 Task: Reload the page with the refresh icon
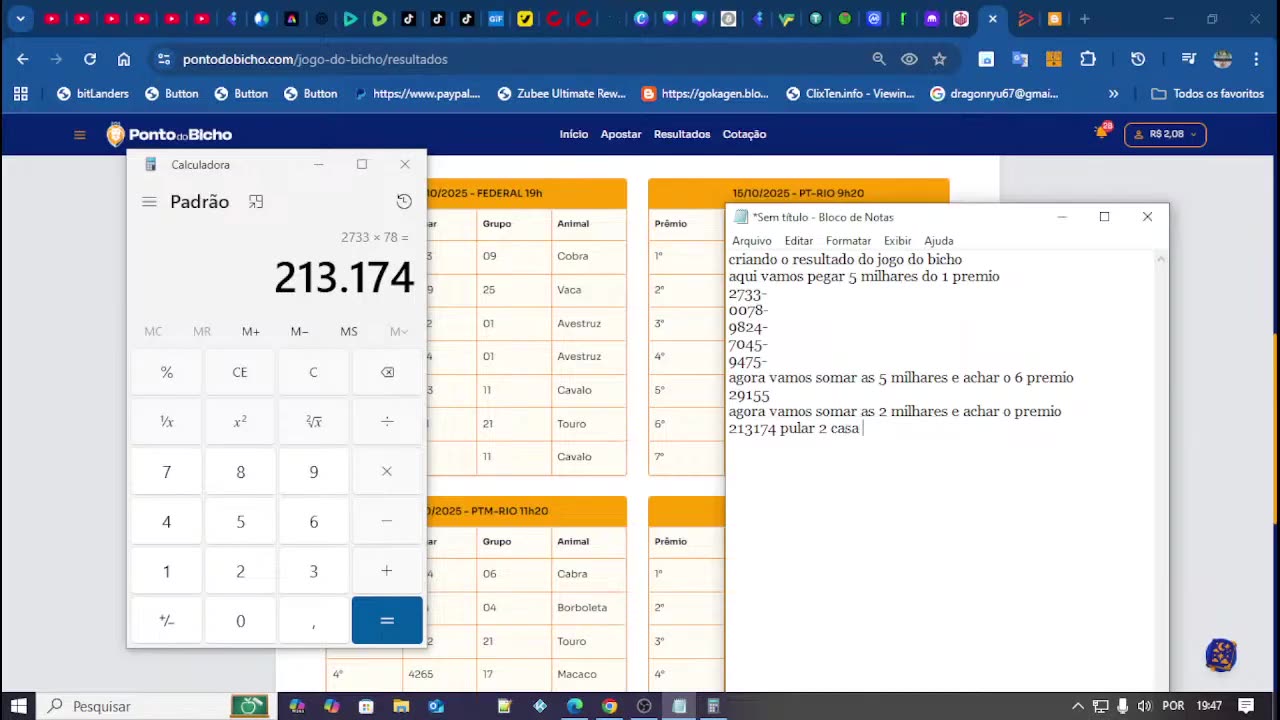point(90,59)
